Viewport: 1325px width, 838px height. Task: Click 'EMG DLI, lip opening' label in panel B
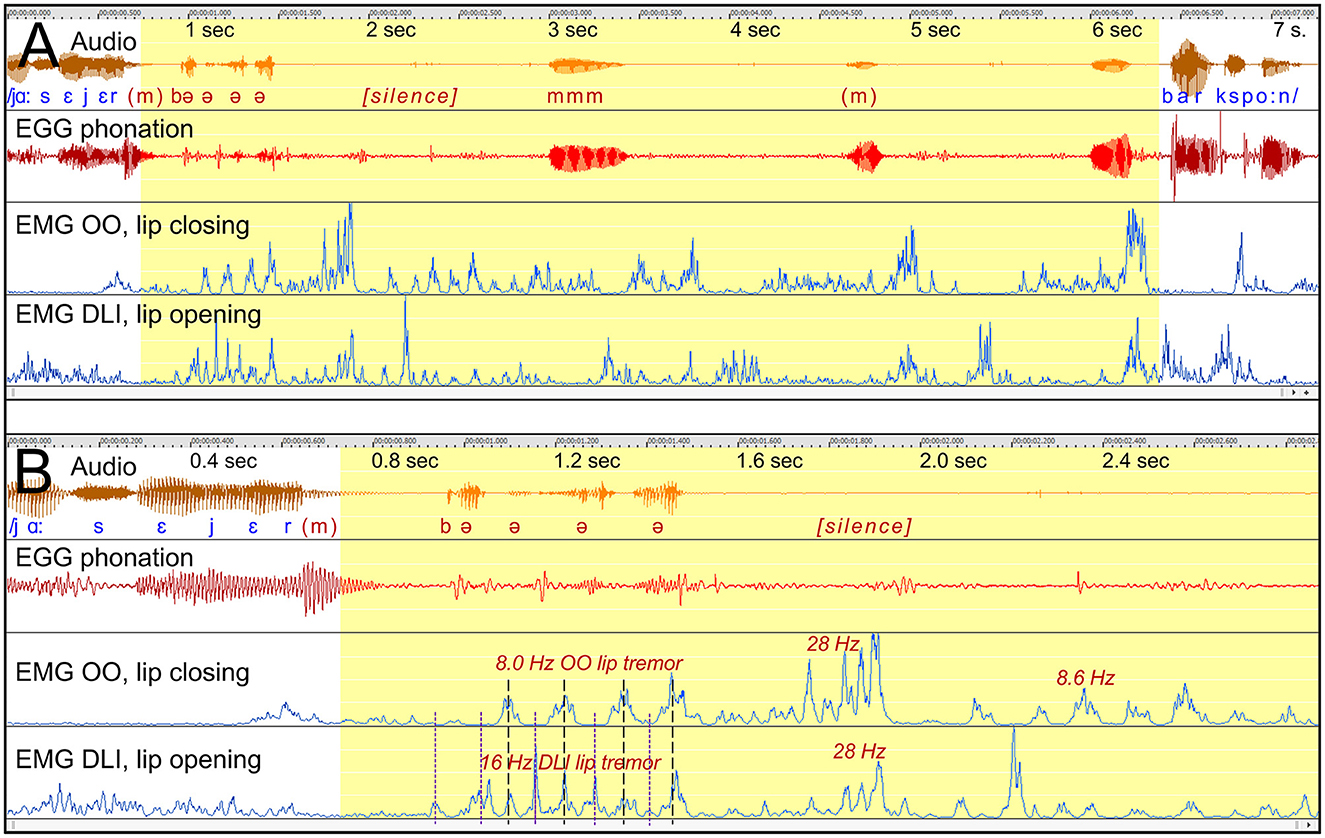(139, 759)
